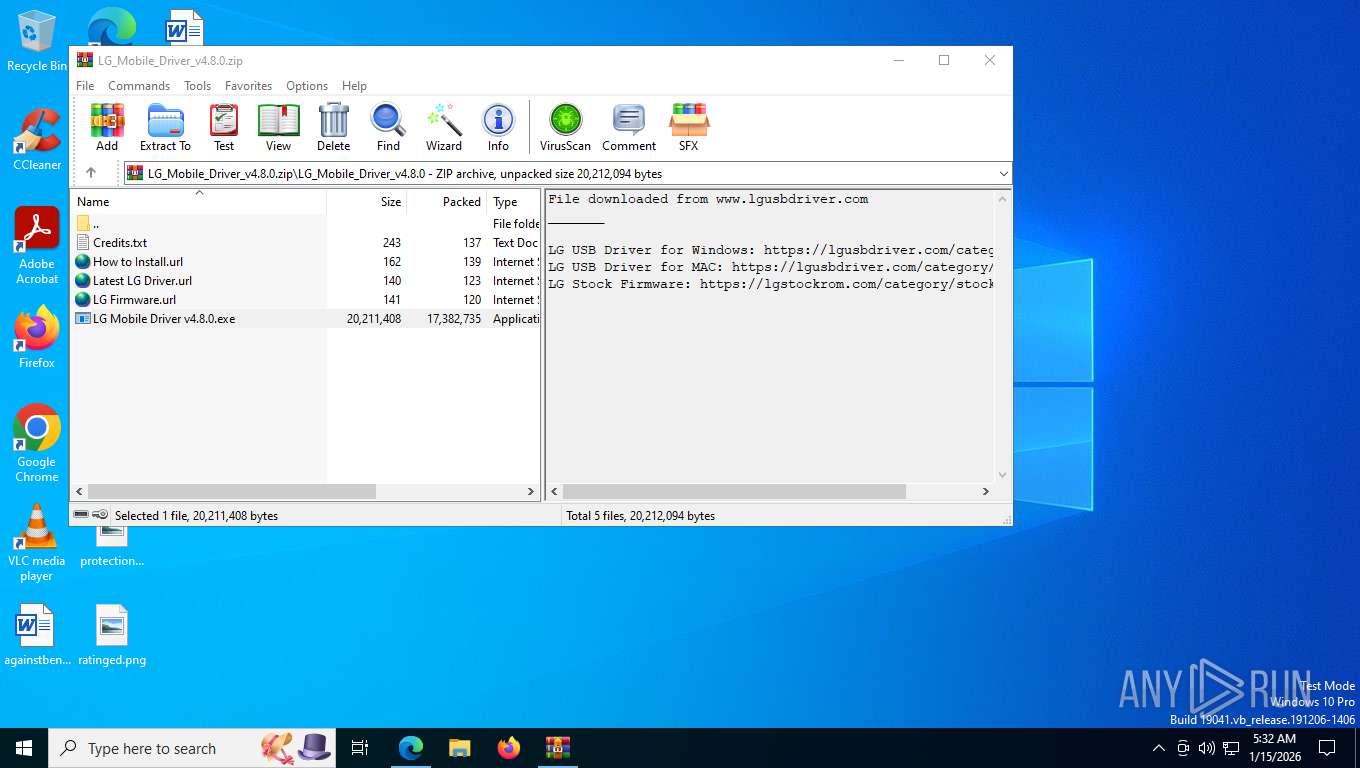Show hidden system tray icons
Image resolution: width=1360 pixels, height=768 pixels.
[x=1159, y=748]
